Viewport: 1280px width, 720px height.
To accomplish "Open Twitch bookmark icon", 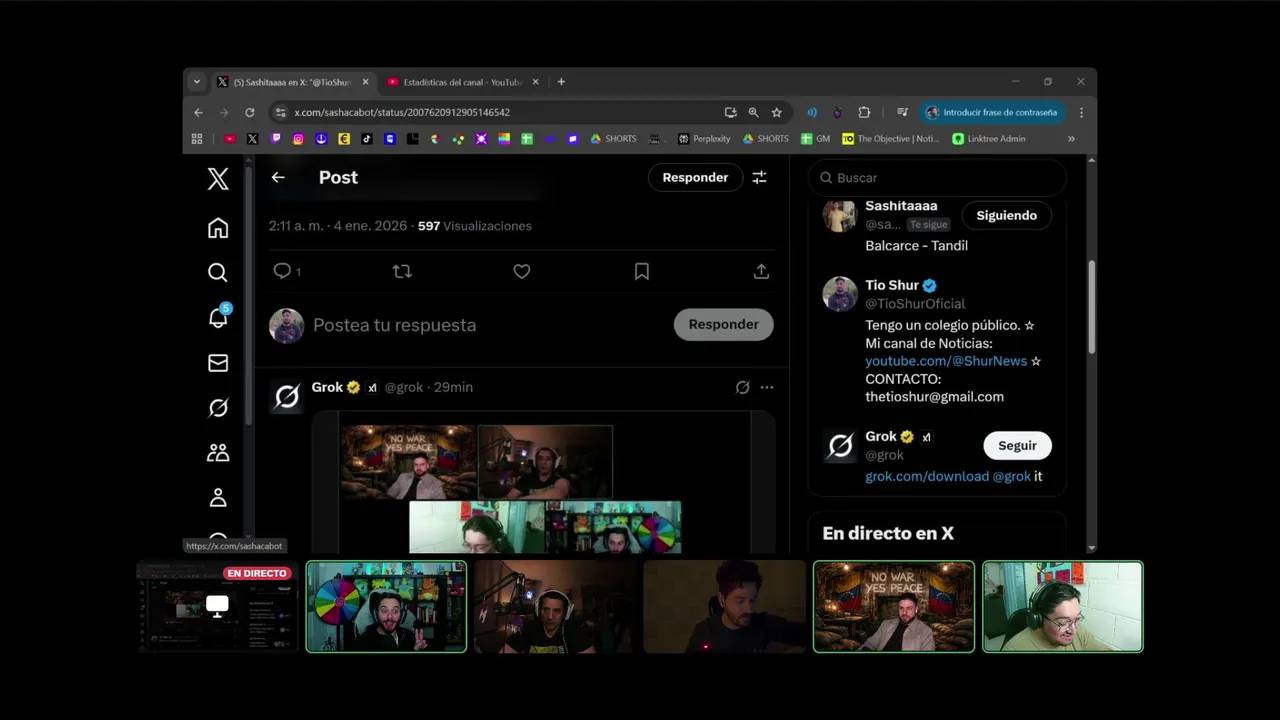I will click(x=275, y=139).
